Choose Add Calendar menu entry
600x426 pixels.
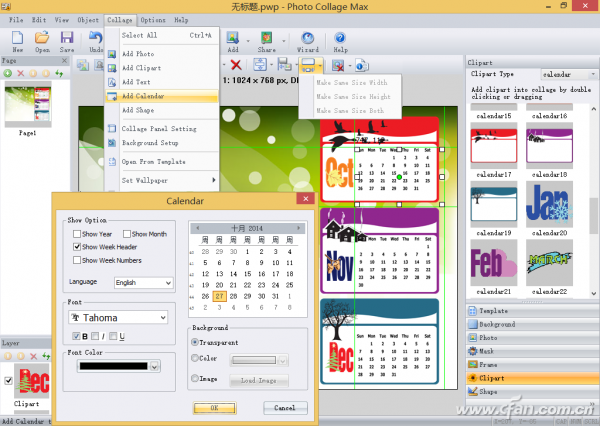(x=161, y=96)
